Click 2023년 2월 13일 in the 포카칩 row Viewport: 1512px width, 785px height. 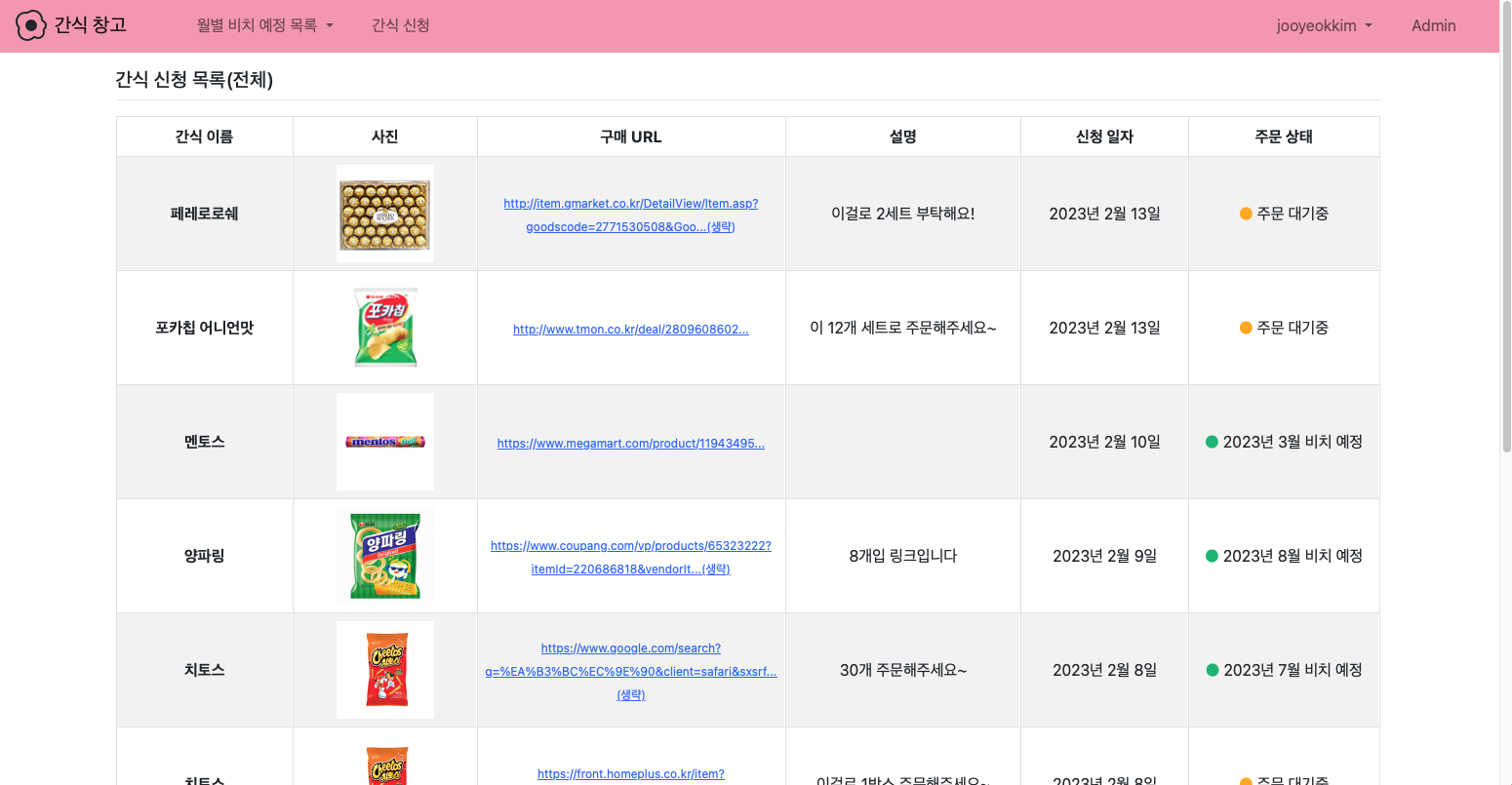pos(1104,328)
